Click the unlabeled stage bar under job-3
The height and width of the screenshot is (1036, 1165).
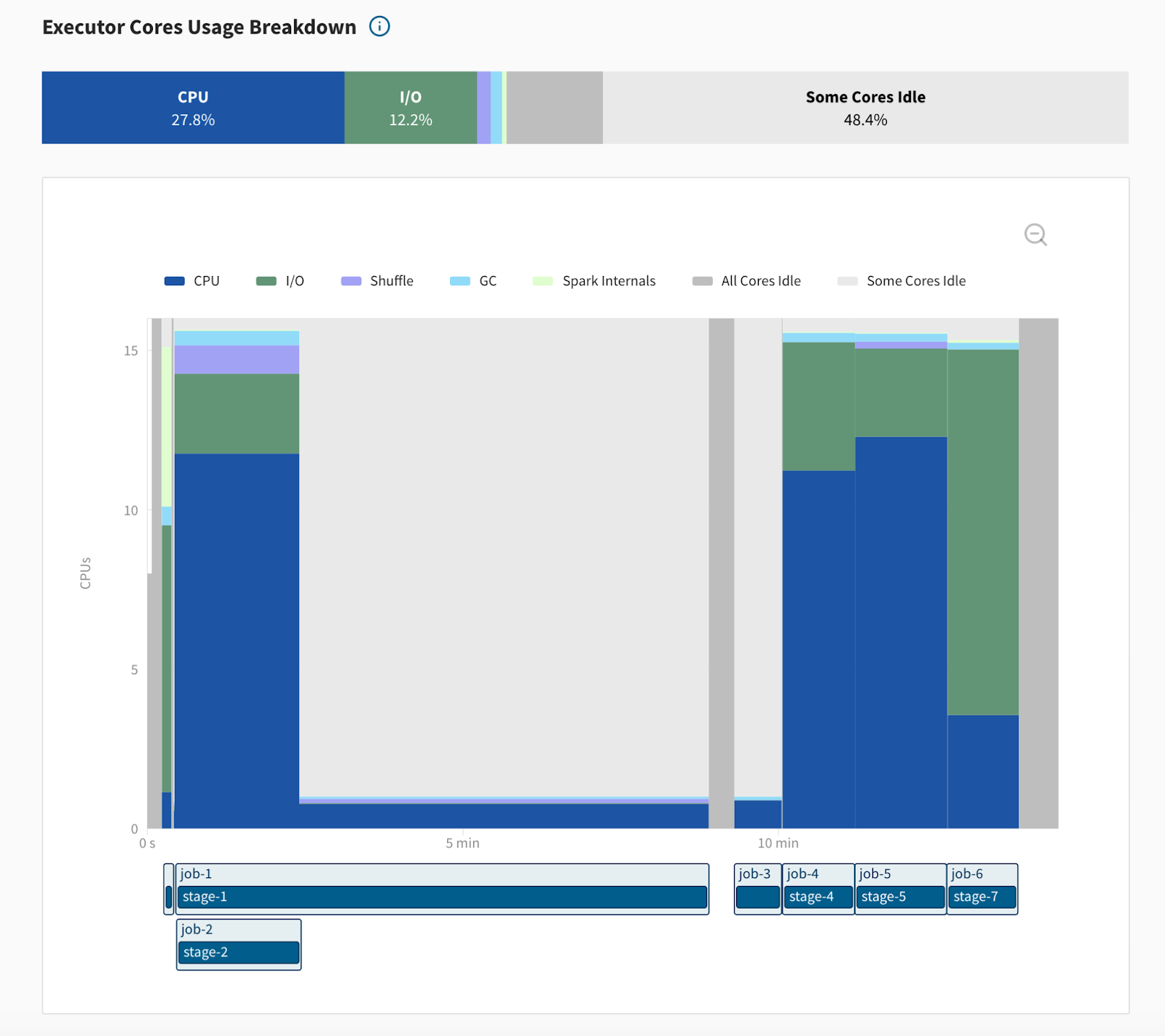tap(758, 897)
